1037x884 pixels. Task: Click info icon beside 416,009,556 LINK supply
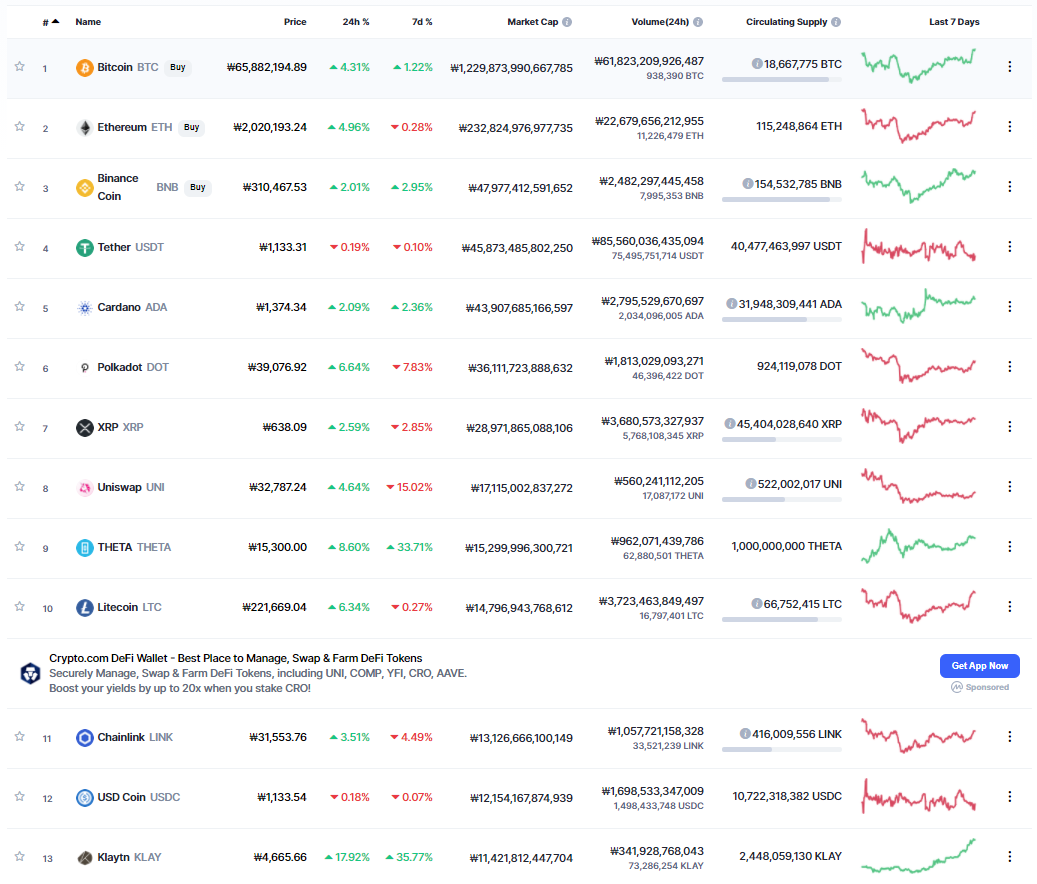(x=745, y=734)
